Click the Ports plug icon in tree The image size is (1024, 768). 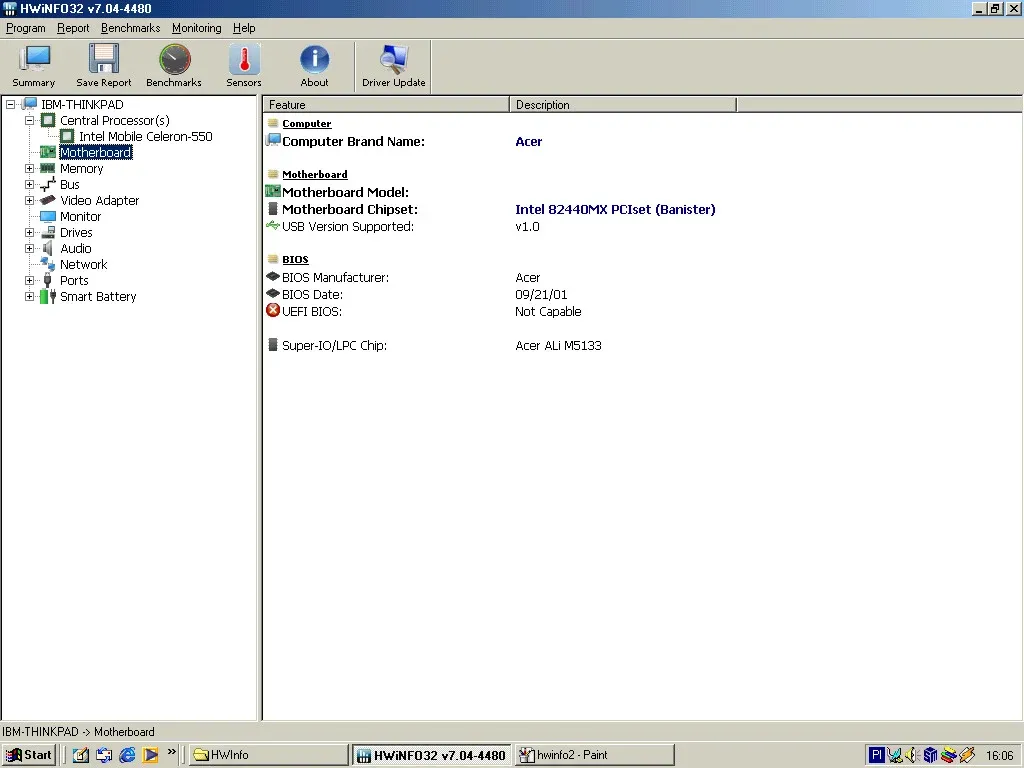point(48,280)
